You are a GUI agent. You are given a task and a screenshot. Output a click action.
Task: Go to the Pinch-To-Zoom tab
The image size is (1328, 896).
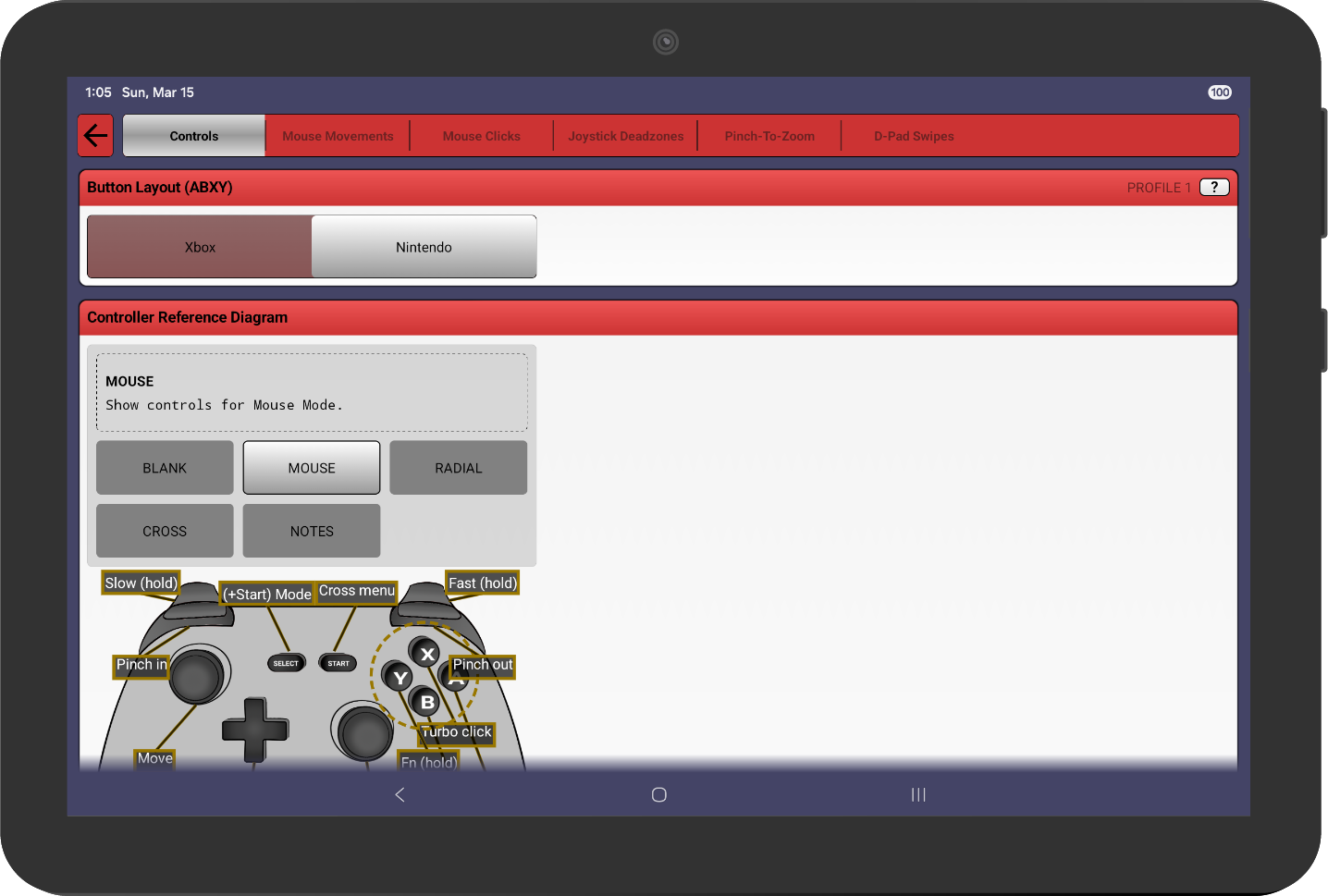tap(769, 136)
